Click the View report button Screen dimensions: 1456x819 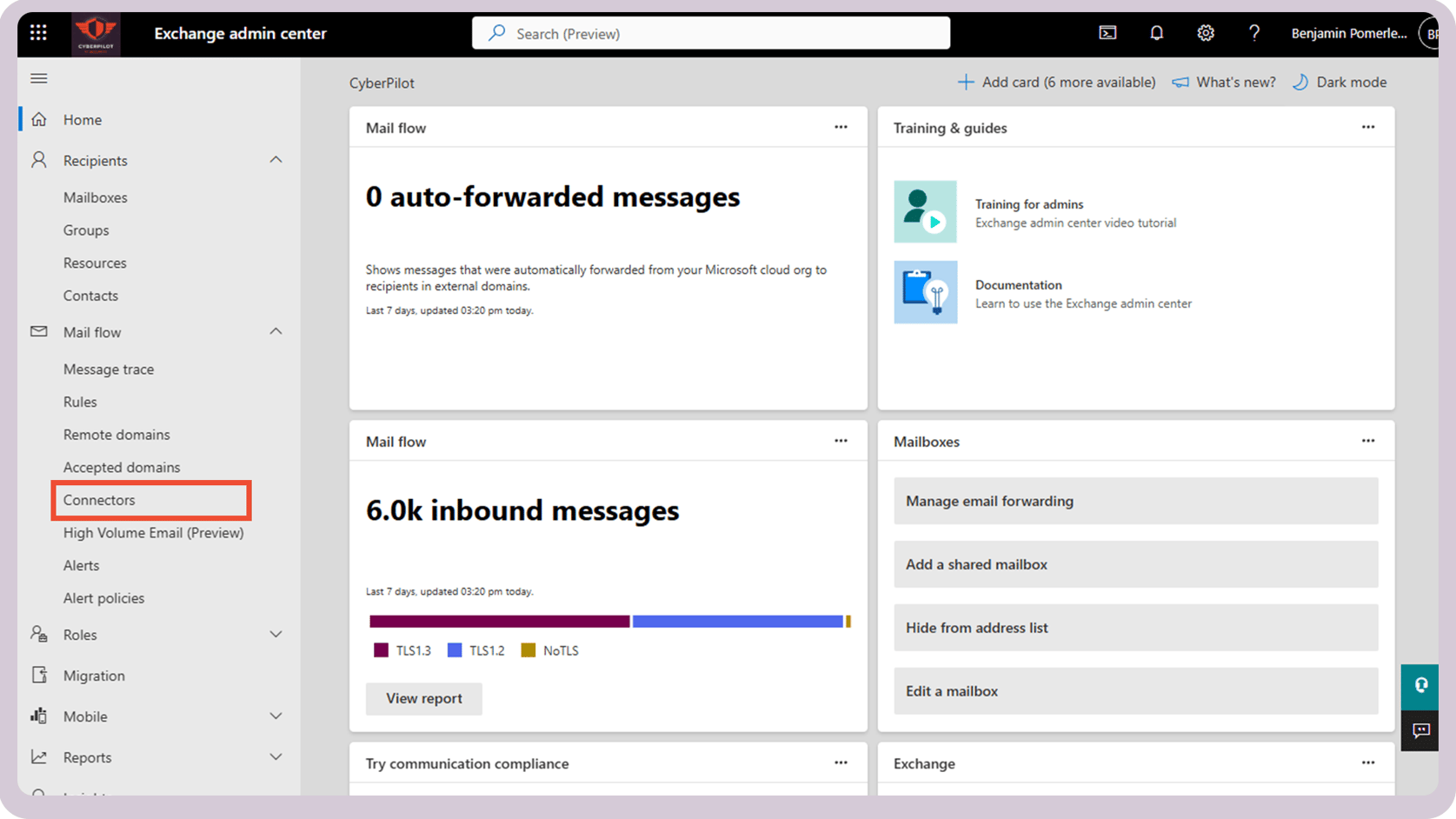(x=423, y=698)
